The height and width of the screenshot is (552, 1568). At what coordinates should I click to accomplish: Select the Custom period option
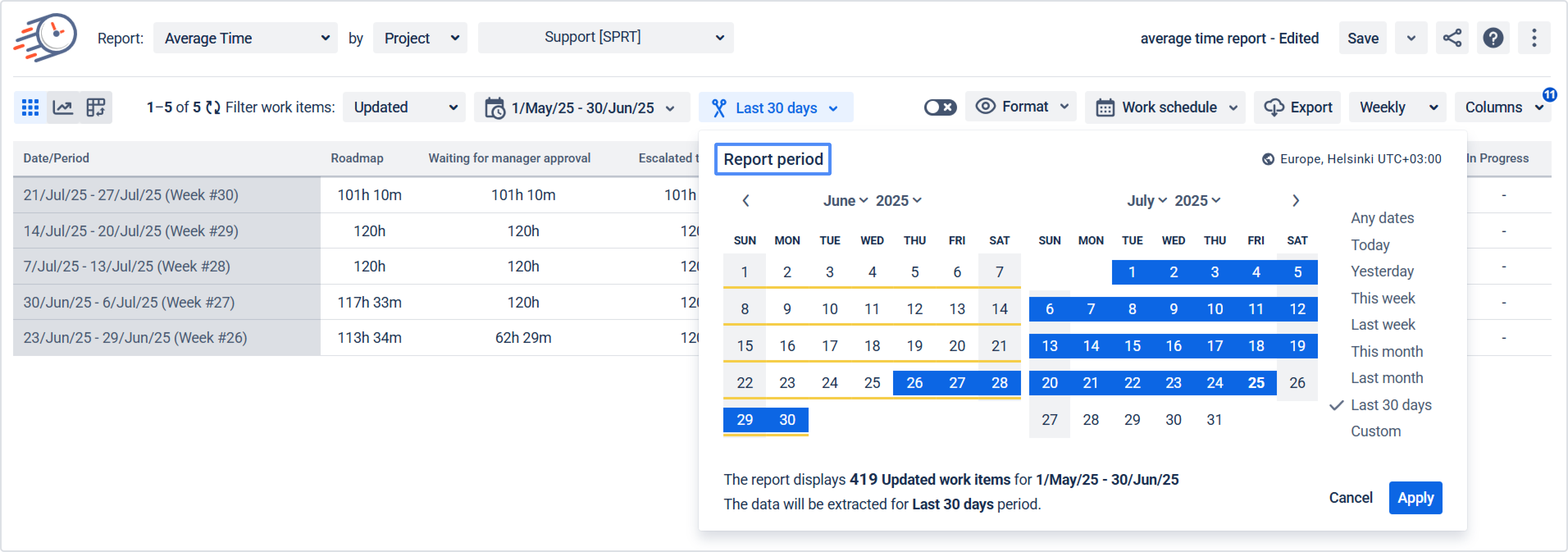[1376, 431]
